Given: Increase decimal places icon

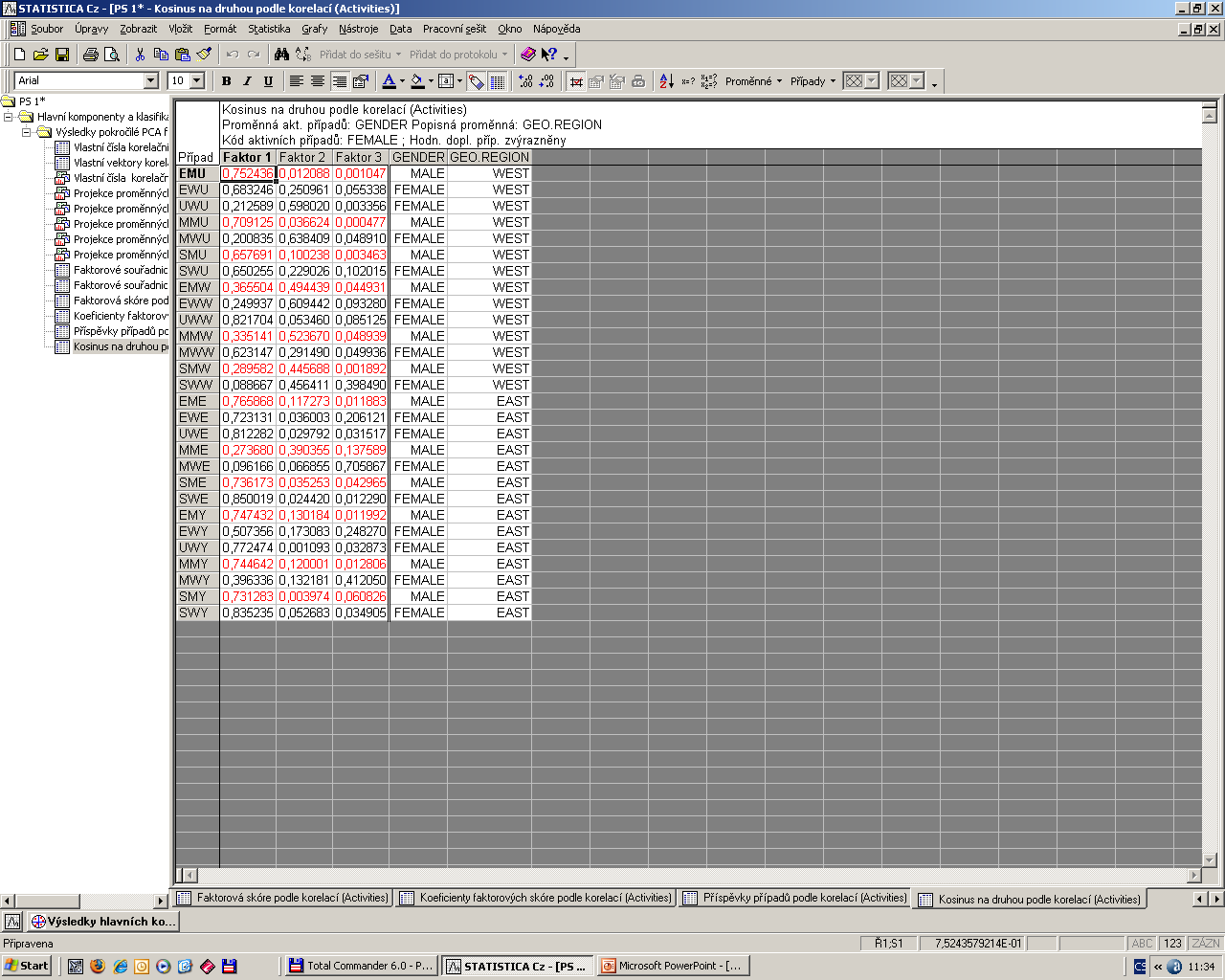Looking at the screenshot, I should pos(525,81).
